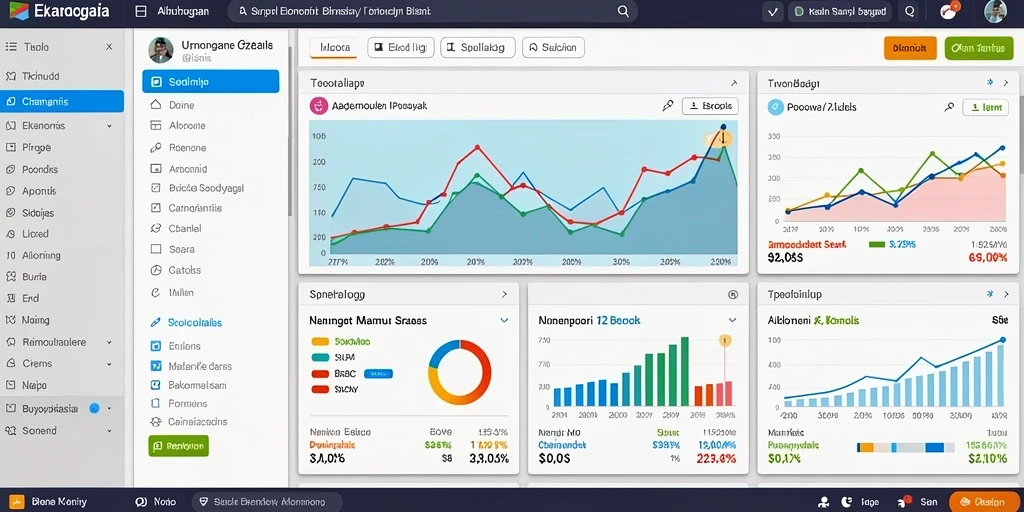Viewport: 1024px width, 512px height.
Task: Click the pin icon in Tvonbadgr panel header
Action: [x=989, y=83]
